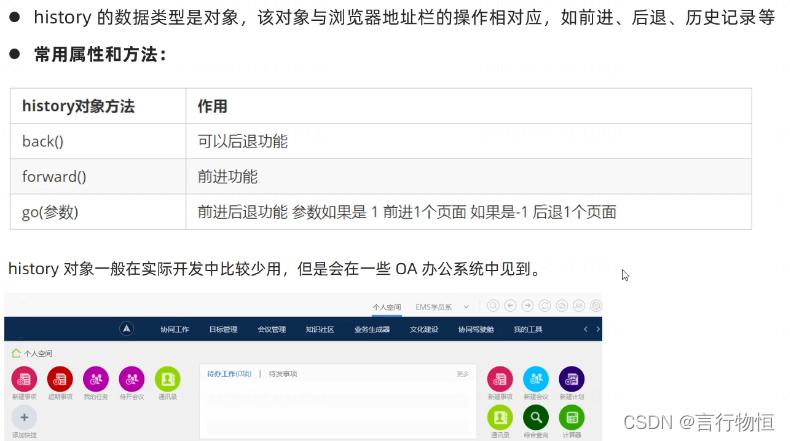This screenshot has width=790, height=441.
Task: Select the 个人空间 tab at top
Action: pos(387,307)
